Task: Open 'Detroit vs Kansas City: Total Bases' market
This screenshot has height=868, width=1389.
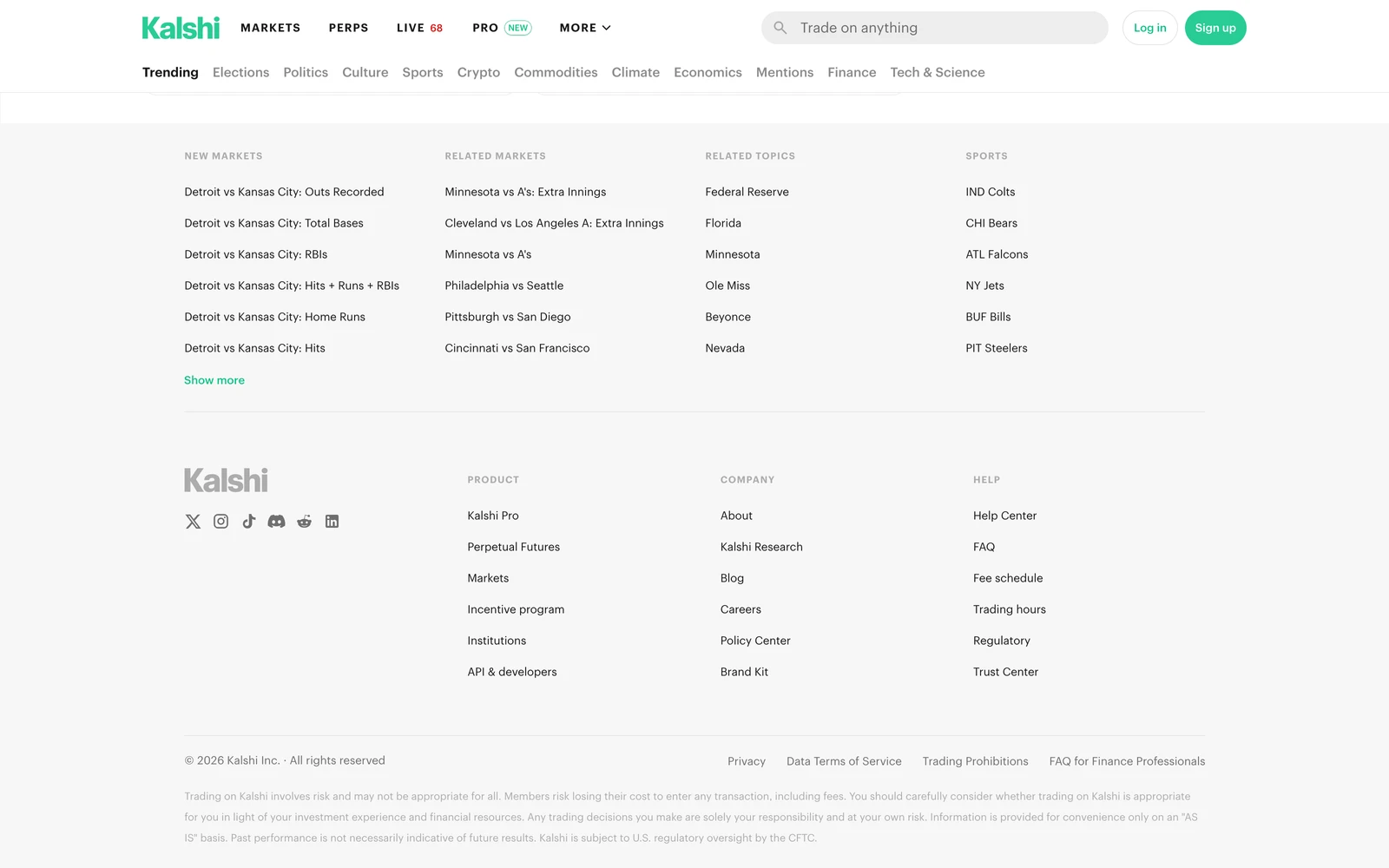Action: [273, 223]
